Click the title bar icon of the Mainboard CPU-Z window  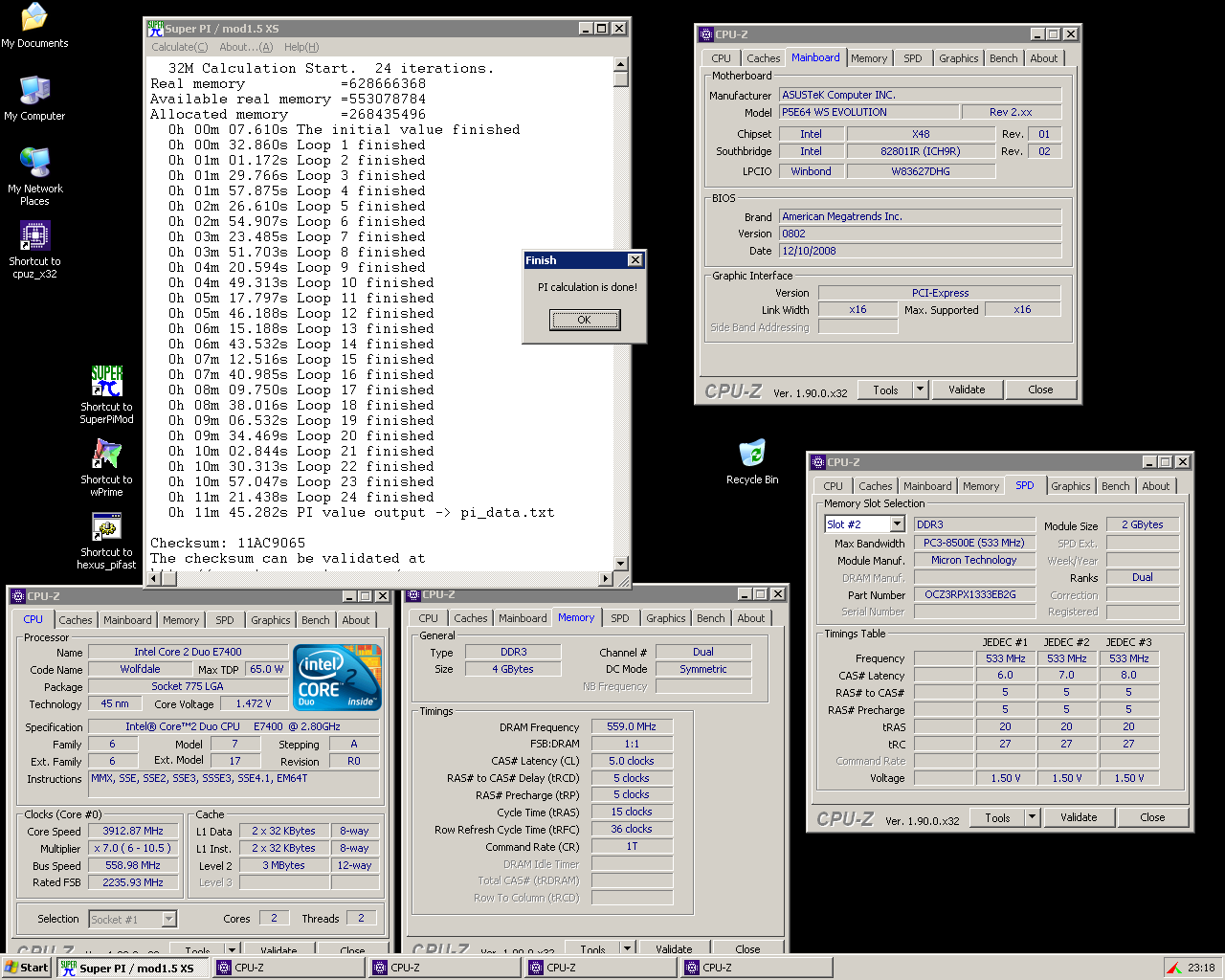pyautogui.click(x=707, y=34)
